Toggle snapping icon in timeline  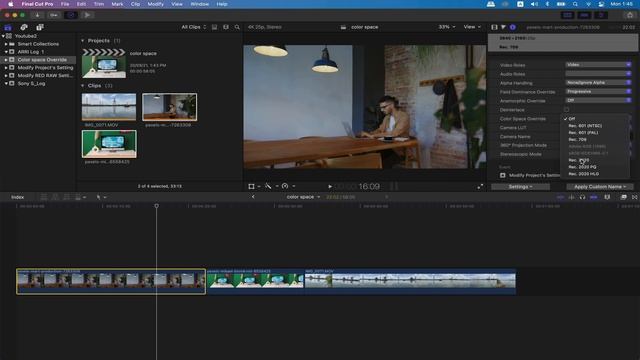[x=594, y=197]
